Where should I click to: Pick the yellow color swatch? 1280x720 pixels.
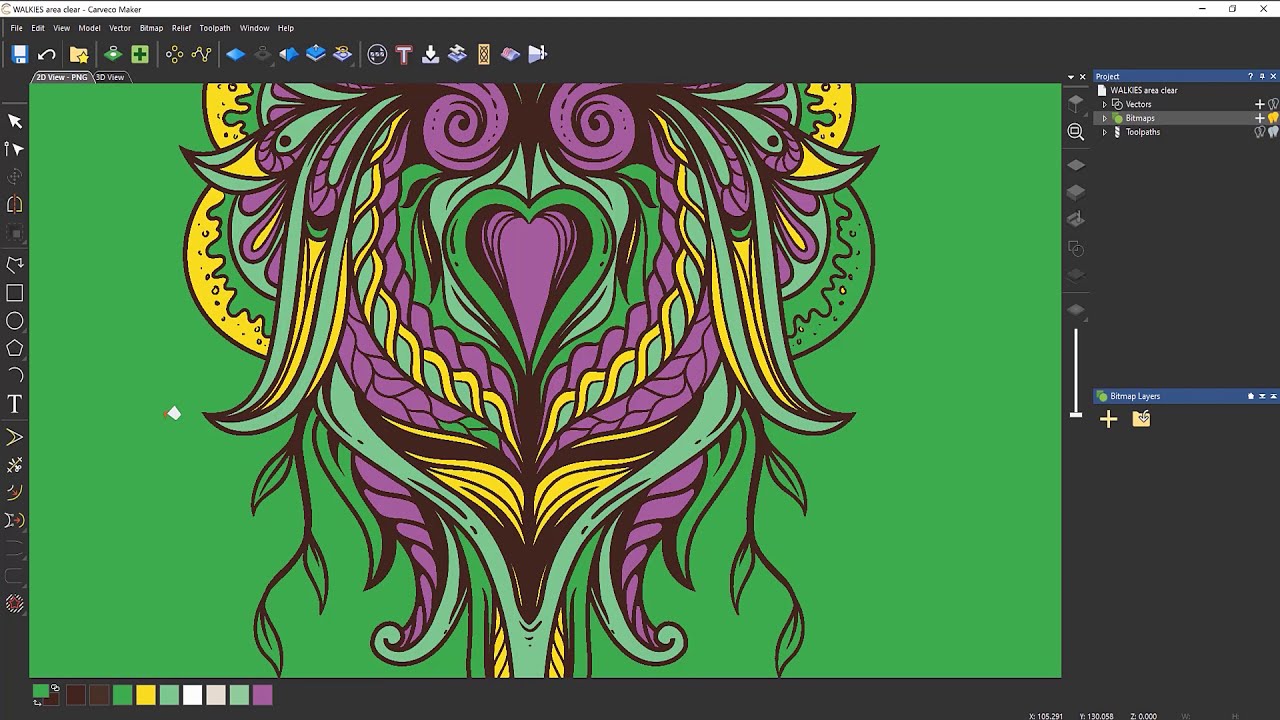click(146, 695)
